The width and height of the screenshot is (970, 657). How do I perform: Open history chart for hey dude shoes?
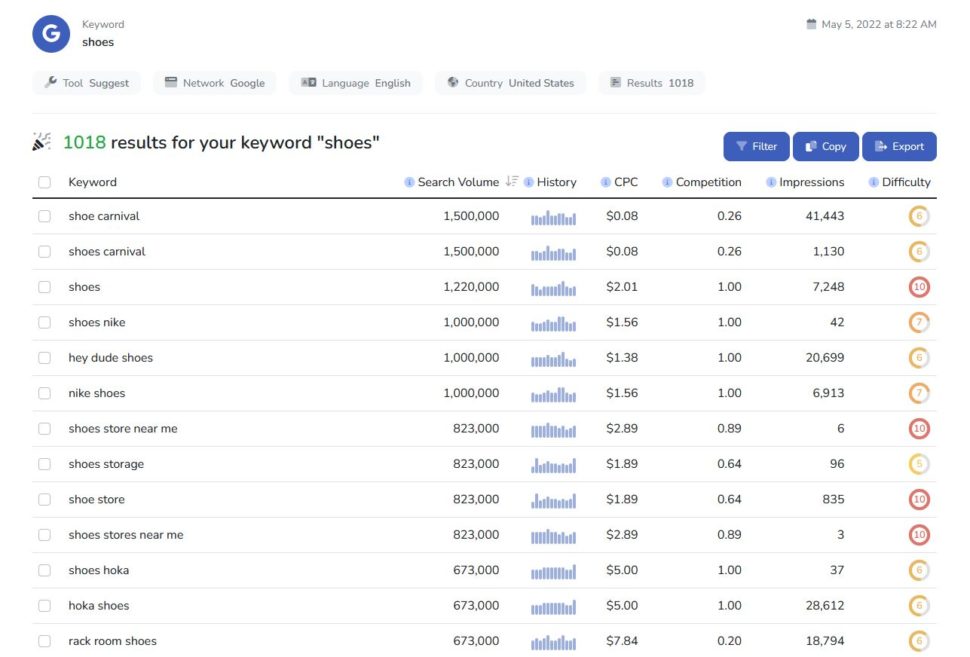pyautogui.click(x=553, y=359)
